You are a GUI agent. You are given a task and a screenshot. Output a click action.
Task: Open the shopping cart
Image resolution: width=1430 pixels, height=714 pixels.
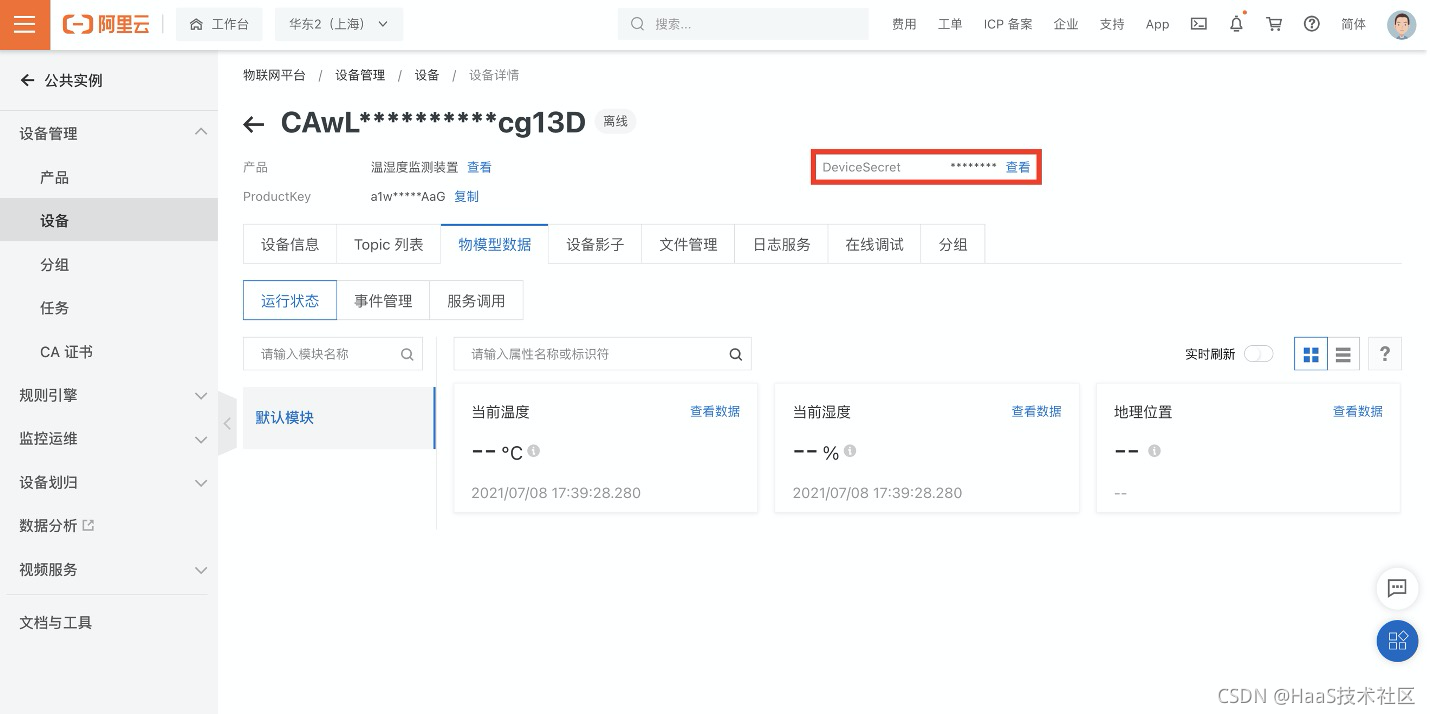click(1274, 24)
